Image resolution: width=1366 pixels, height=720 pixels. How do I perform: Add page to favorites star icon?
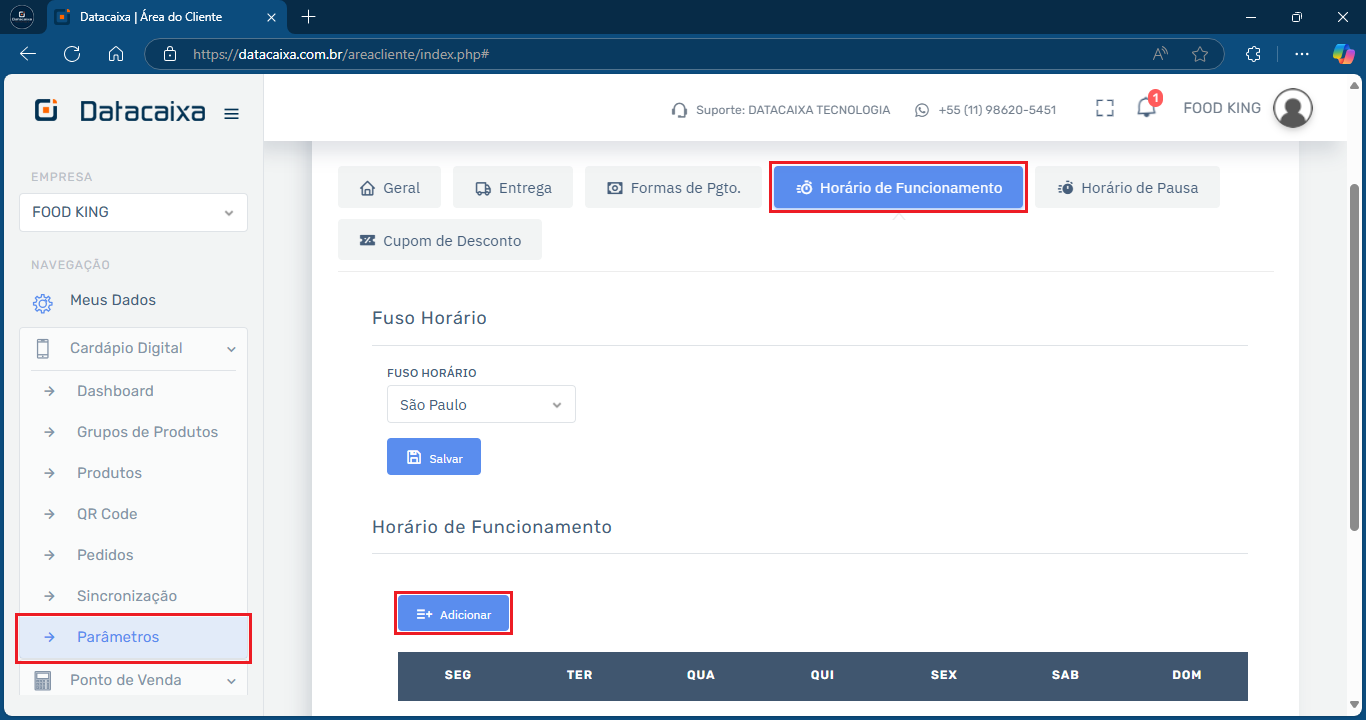[1200, 54]
